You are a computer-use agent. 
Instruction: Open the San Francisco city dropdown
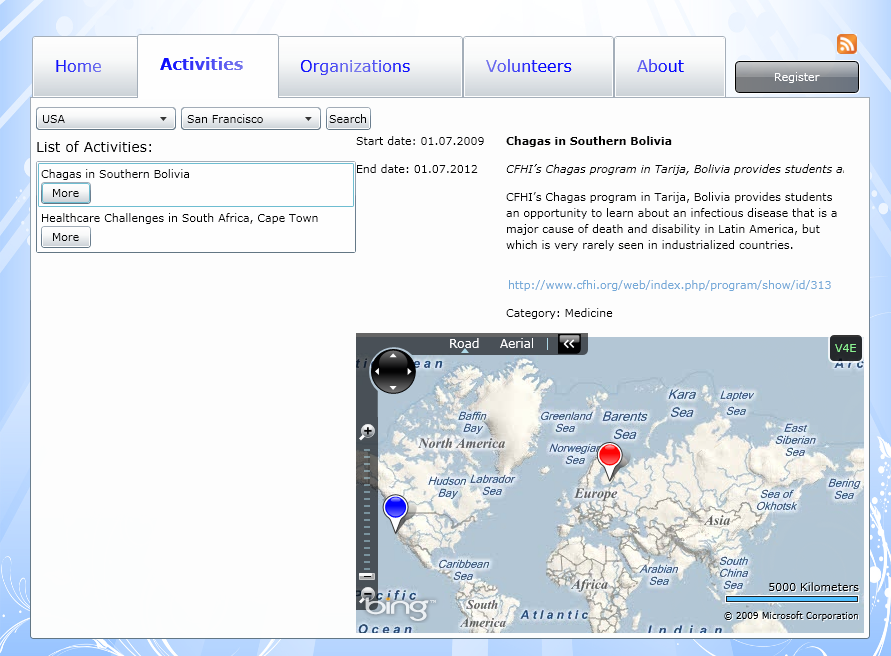pyautogui.click(x=251, y=119)
